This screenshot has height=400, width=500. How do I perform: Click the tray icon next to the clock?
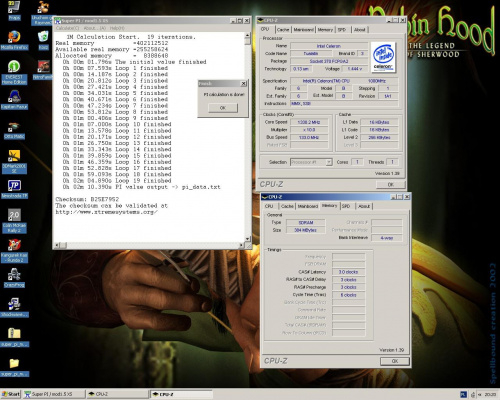pyautogui.click(x=480, y=395)
